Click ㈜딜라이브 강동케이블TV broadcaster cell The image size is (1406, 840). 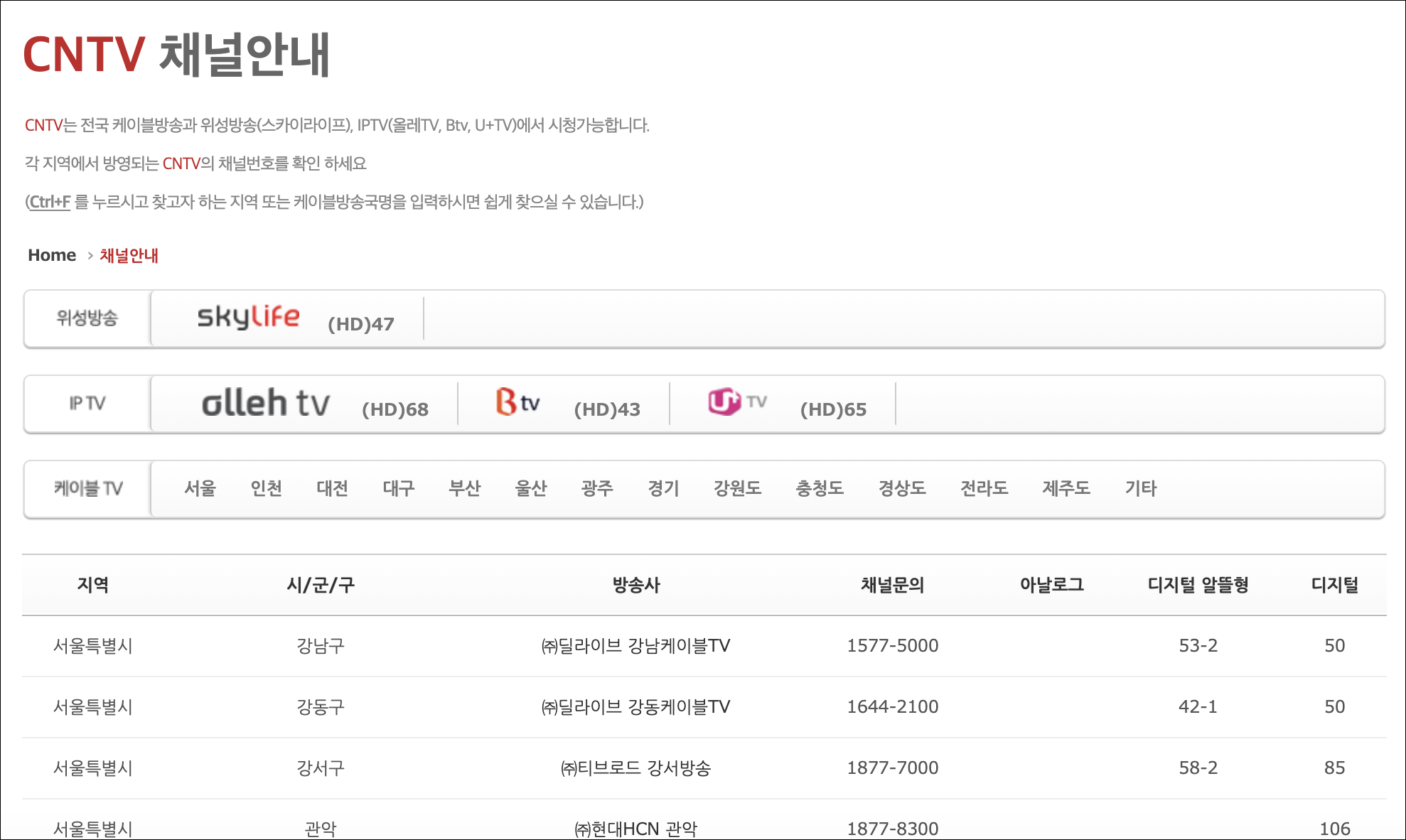[636, 707]
